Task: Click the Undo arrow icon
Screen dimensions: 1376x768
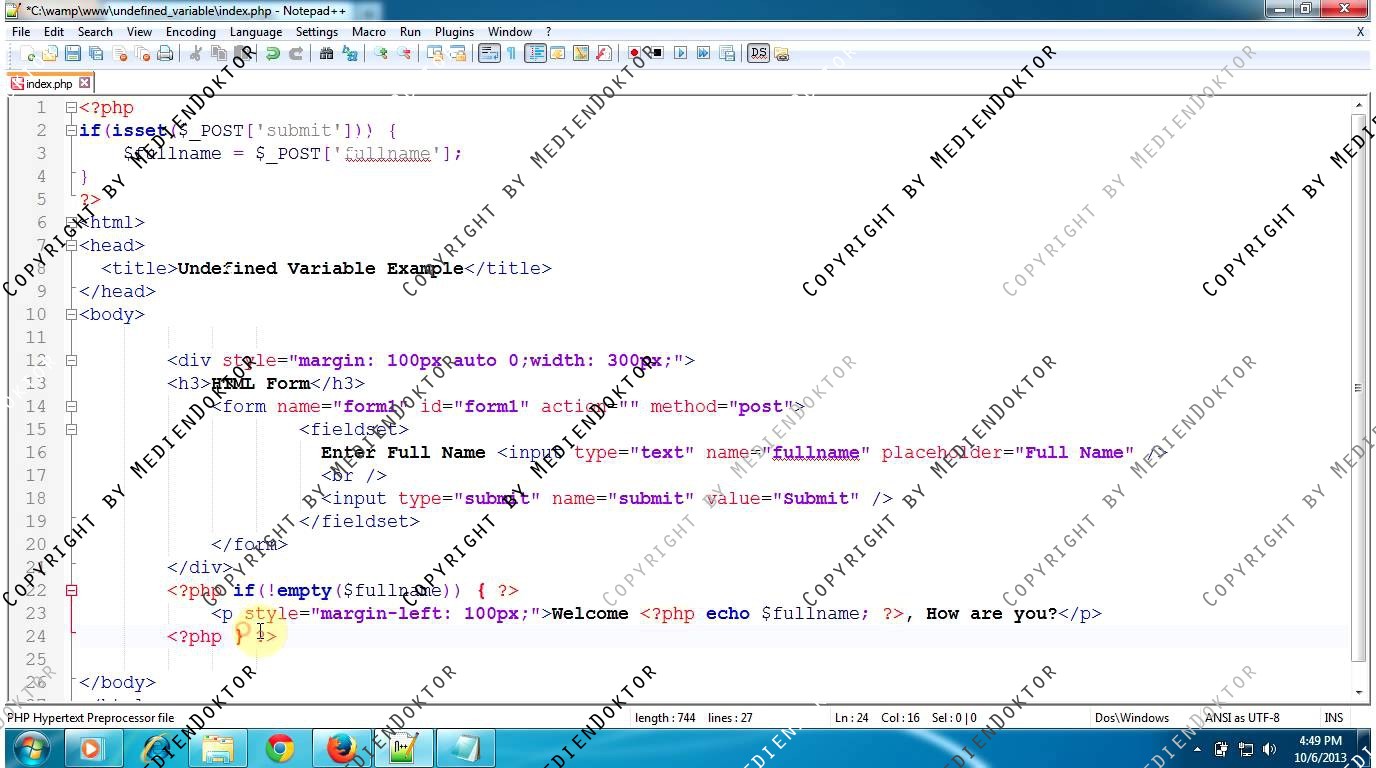Action: point(273,54)
